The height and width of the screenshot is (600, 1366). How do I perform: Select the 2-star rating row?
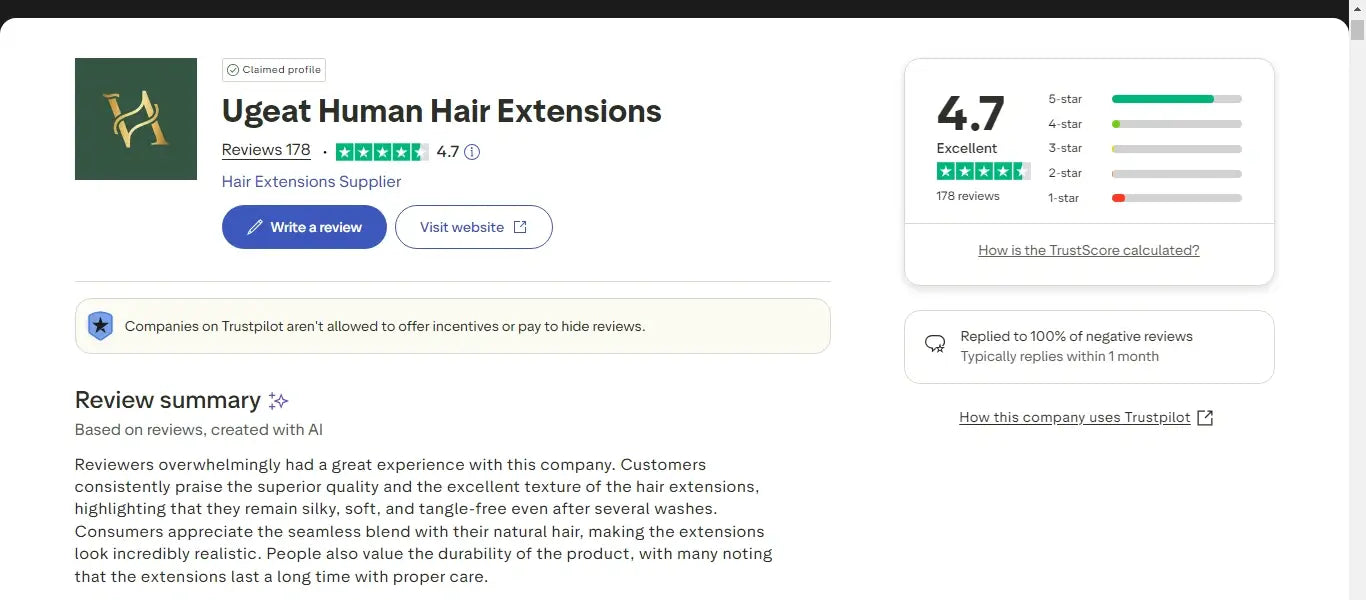pos(1145,174)
